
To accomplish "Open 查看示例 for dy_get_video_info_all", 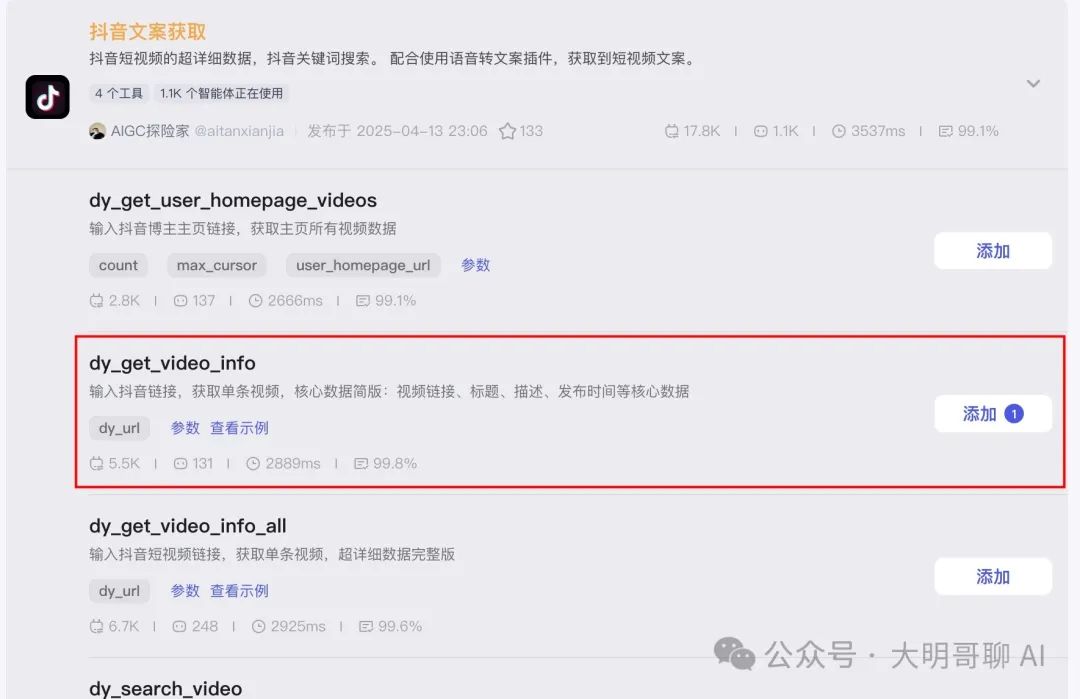I will (x=239, y=591).
